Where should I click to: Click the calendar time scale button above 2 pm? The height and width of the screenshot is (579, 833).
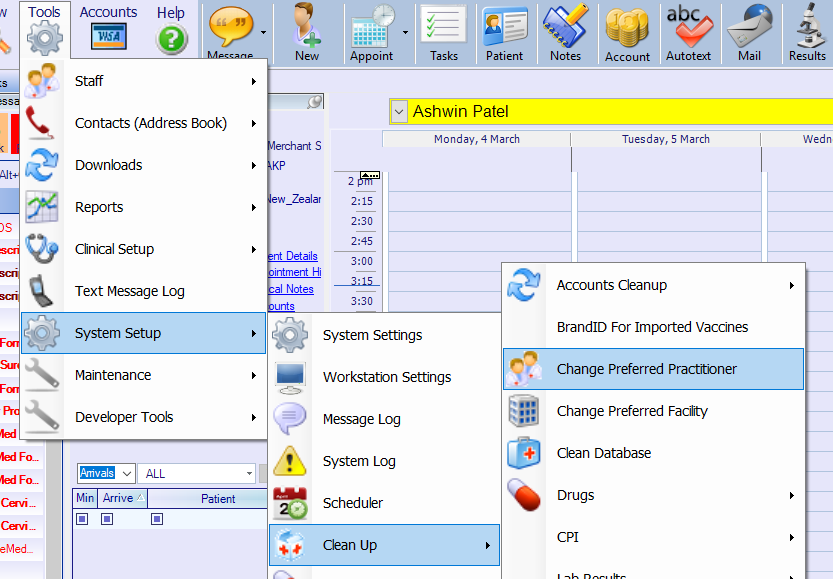pos(370,175)
